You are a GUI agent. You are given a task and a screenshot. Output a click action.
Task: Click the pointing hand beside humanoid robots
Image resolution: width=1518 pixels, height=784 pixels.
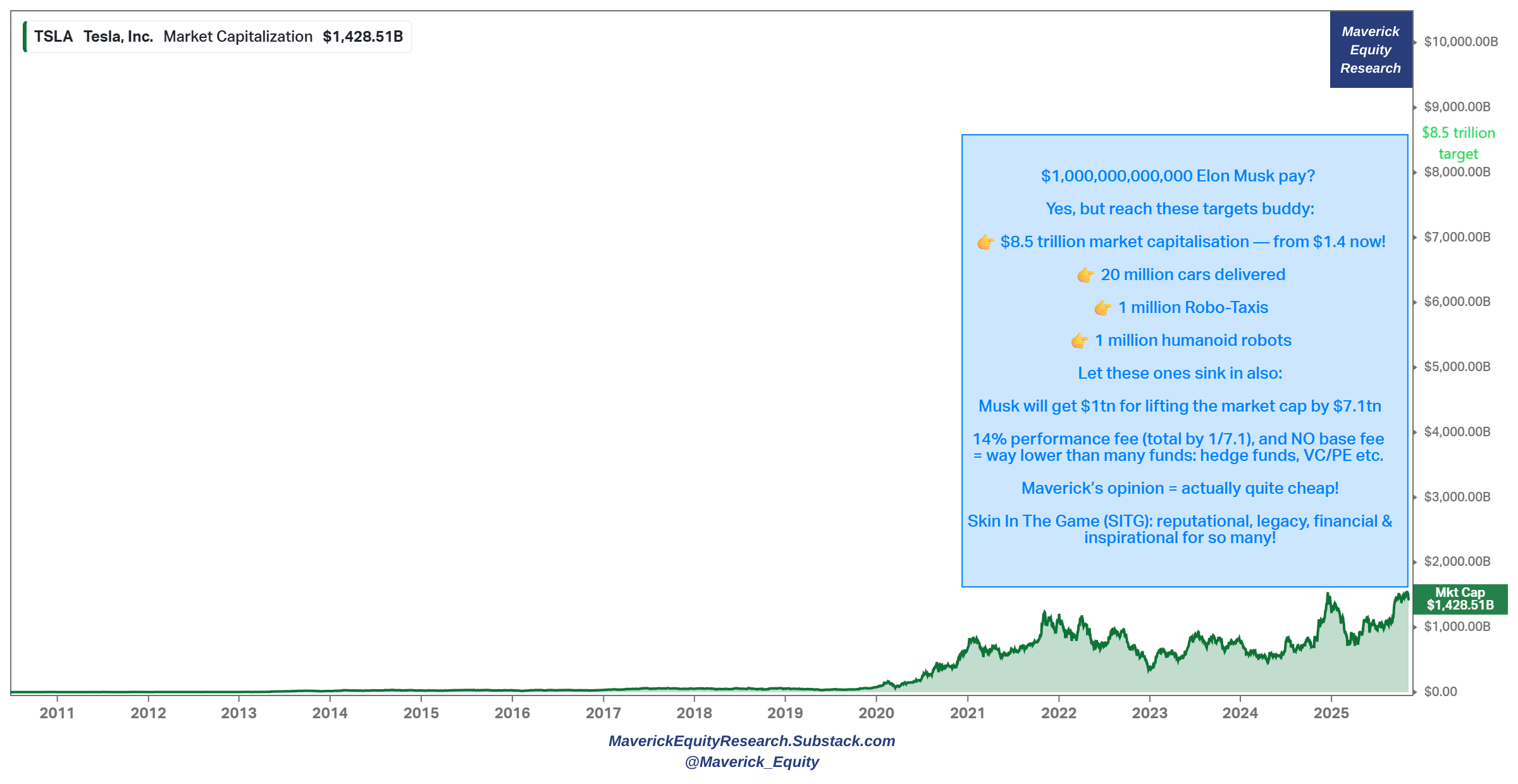(x=1079, y=341)
